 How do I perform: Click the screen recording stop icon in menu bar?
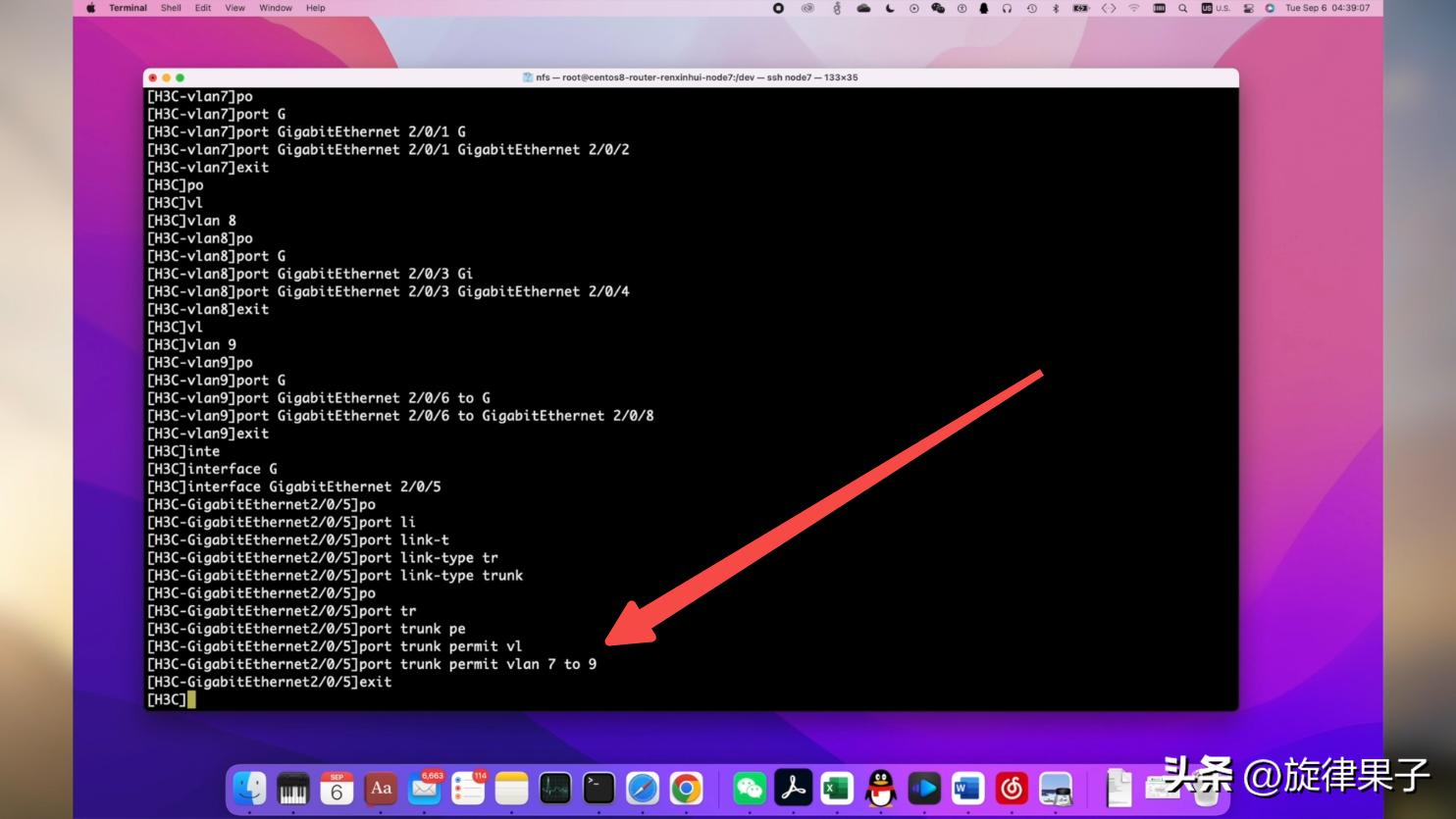[x=778, y=8]
